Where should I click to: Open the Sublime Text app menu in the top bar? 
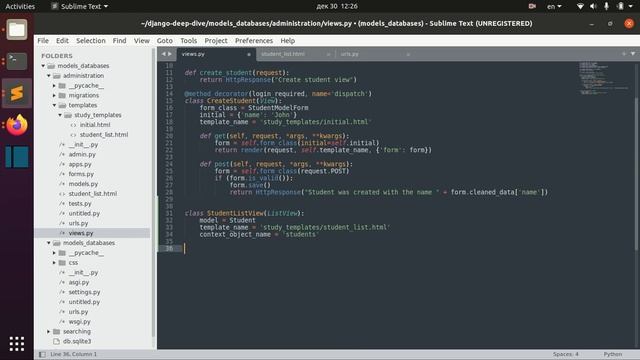[x=79, y=6]
